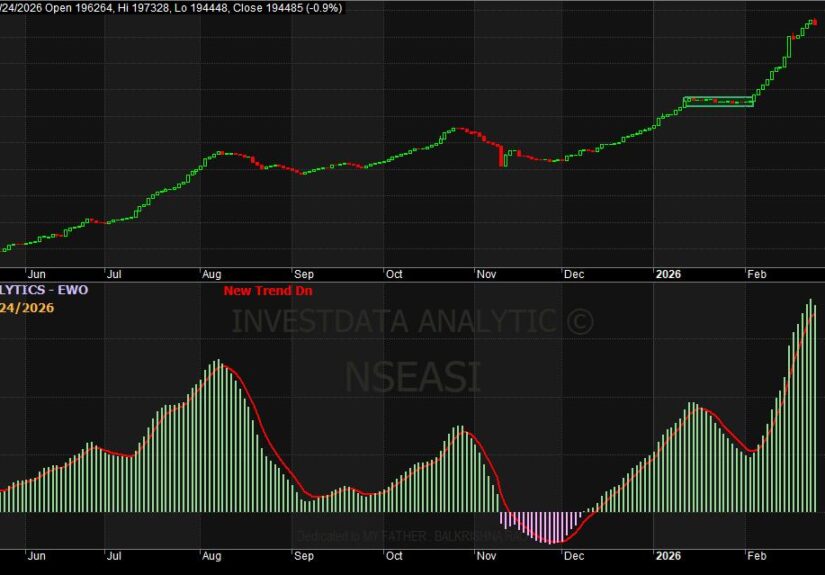Click 'Nov' on the price chart time axis
825x575 pixels.
tap(487, 272)
